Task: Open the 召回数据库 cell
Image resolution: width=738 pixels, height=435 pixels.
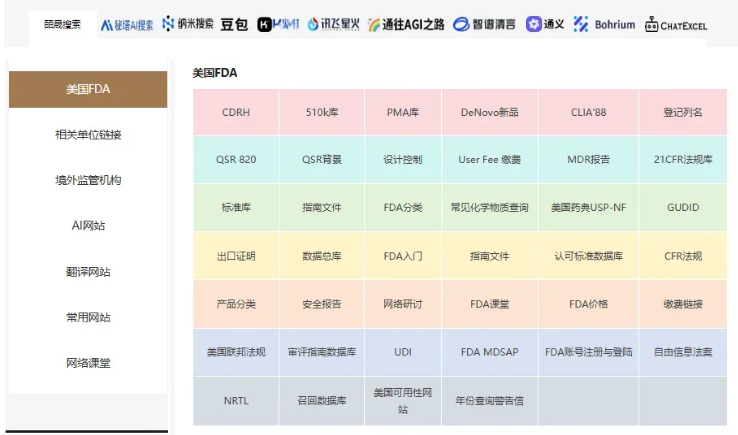Action: coord(322,401)
